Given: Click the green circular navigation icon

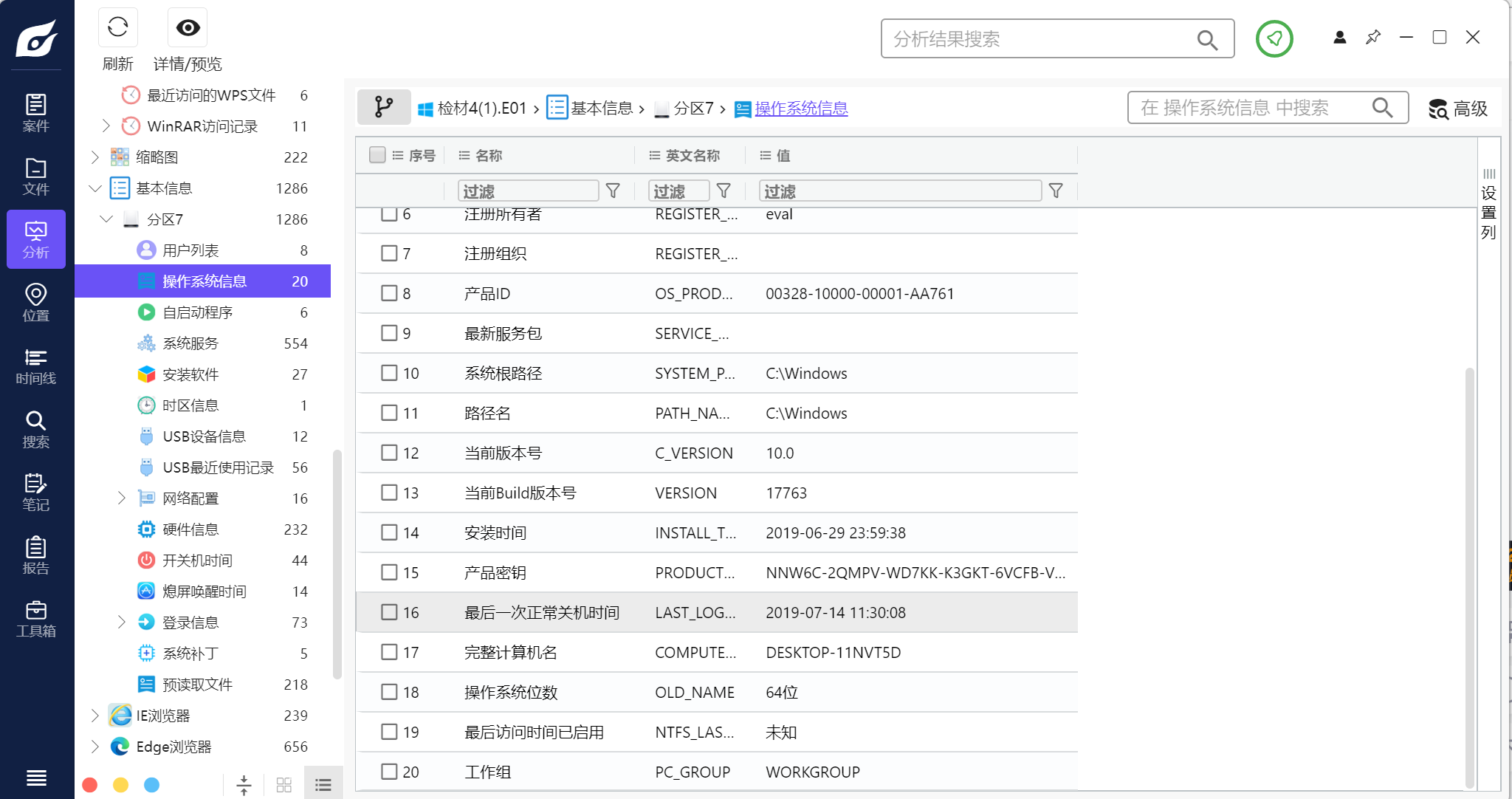Looking at the screenshot, I should (x=1274, y=38).
